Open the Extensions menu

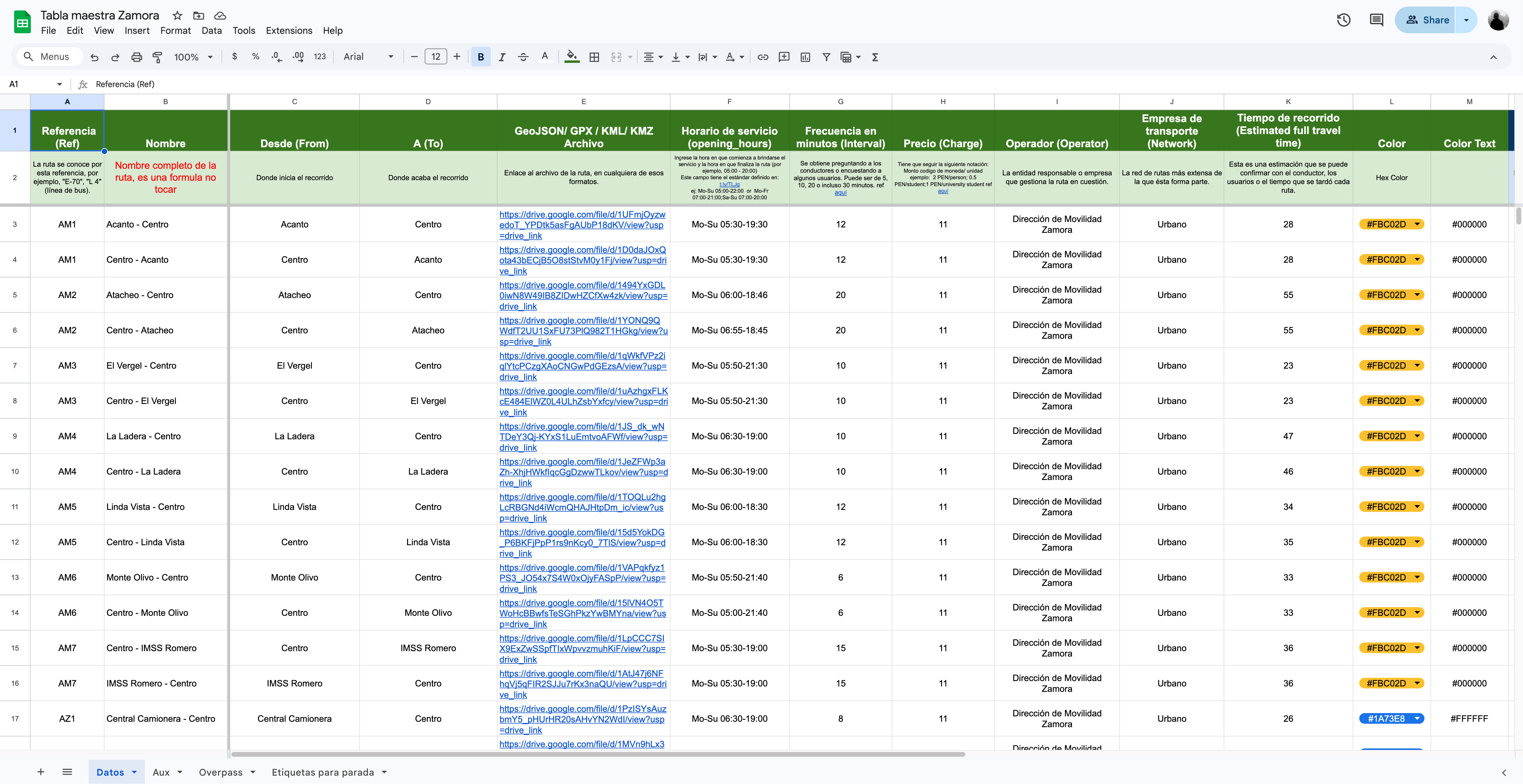(288, 30)
